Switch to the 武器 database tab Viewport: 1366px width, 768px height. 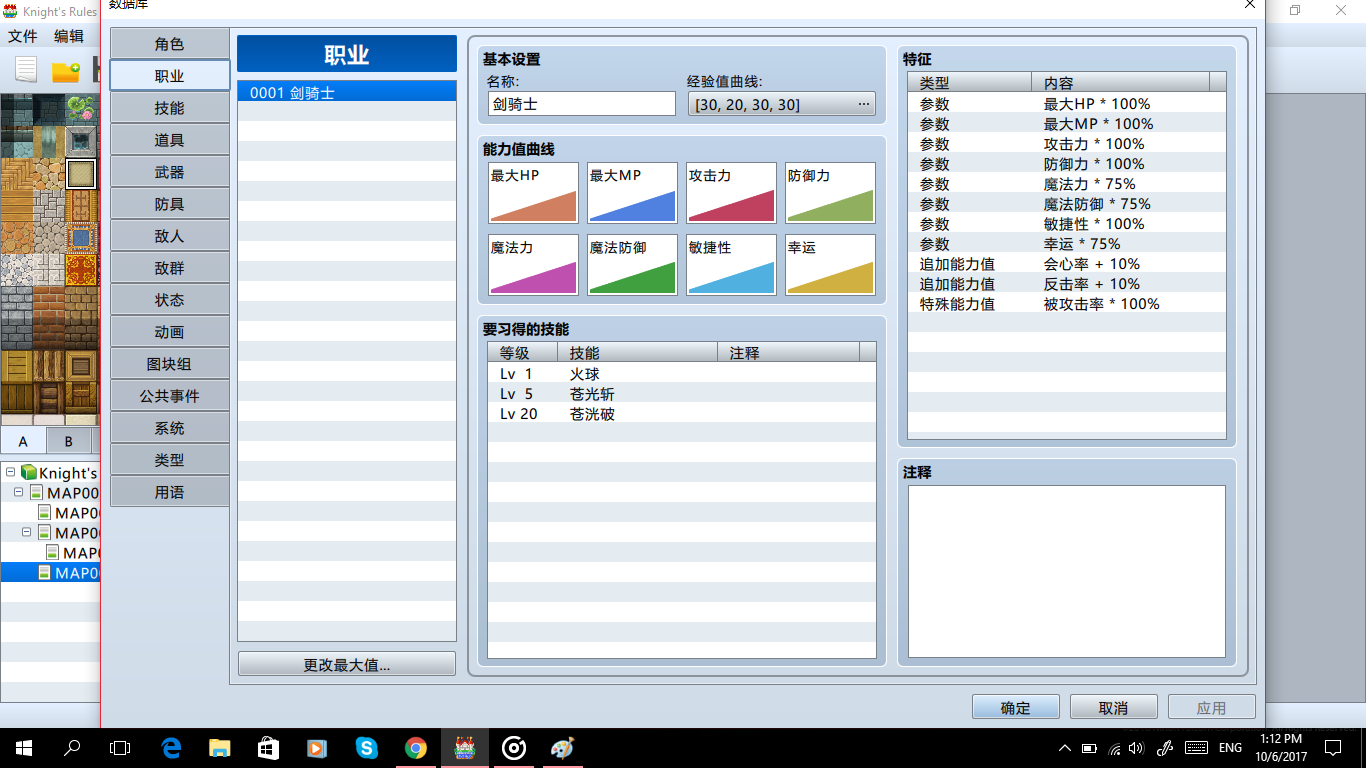(x=169, y=172)
